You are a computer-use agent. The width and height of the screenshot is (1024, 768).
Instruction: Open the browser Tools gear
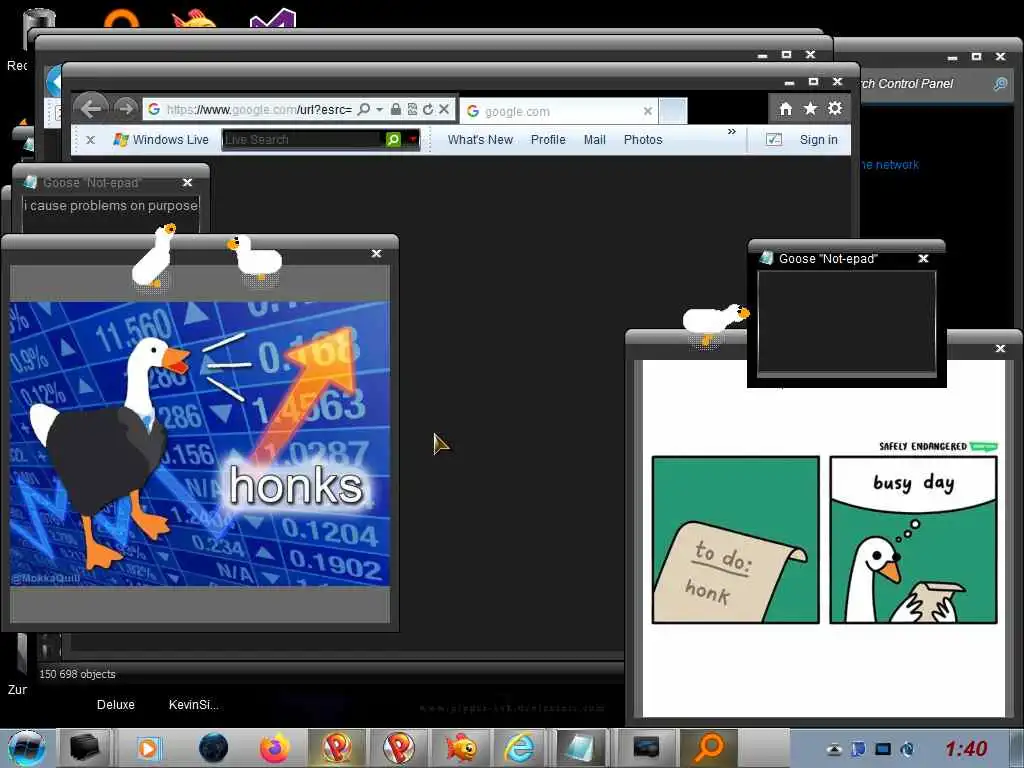pyautogui.click(x=835, y=108)
